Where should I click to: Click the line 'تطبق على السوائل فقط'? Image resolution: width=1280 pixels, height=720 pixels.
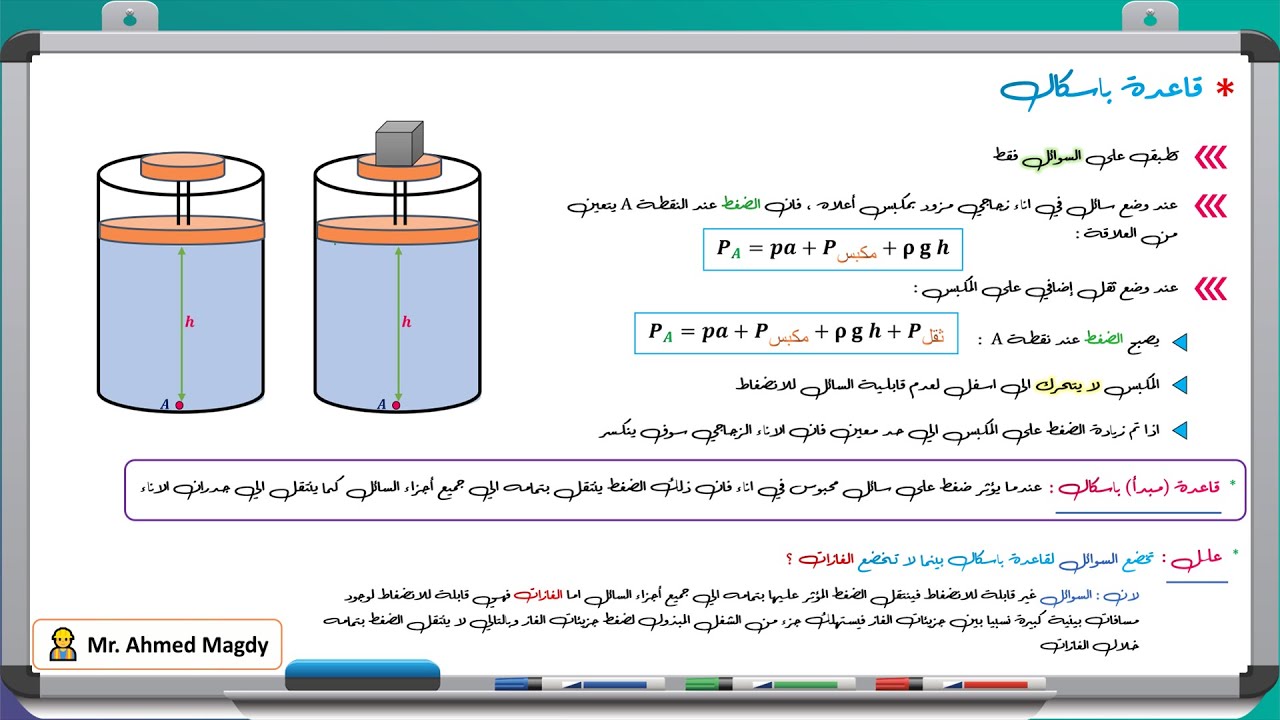[x=1086, y=156]
